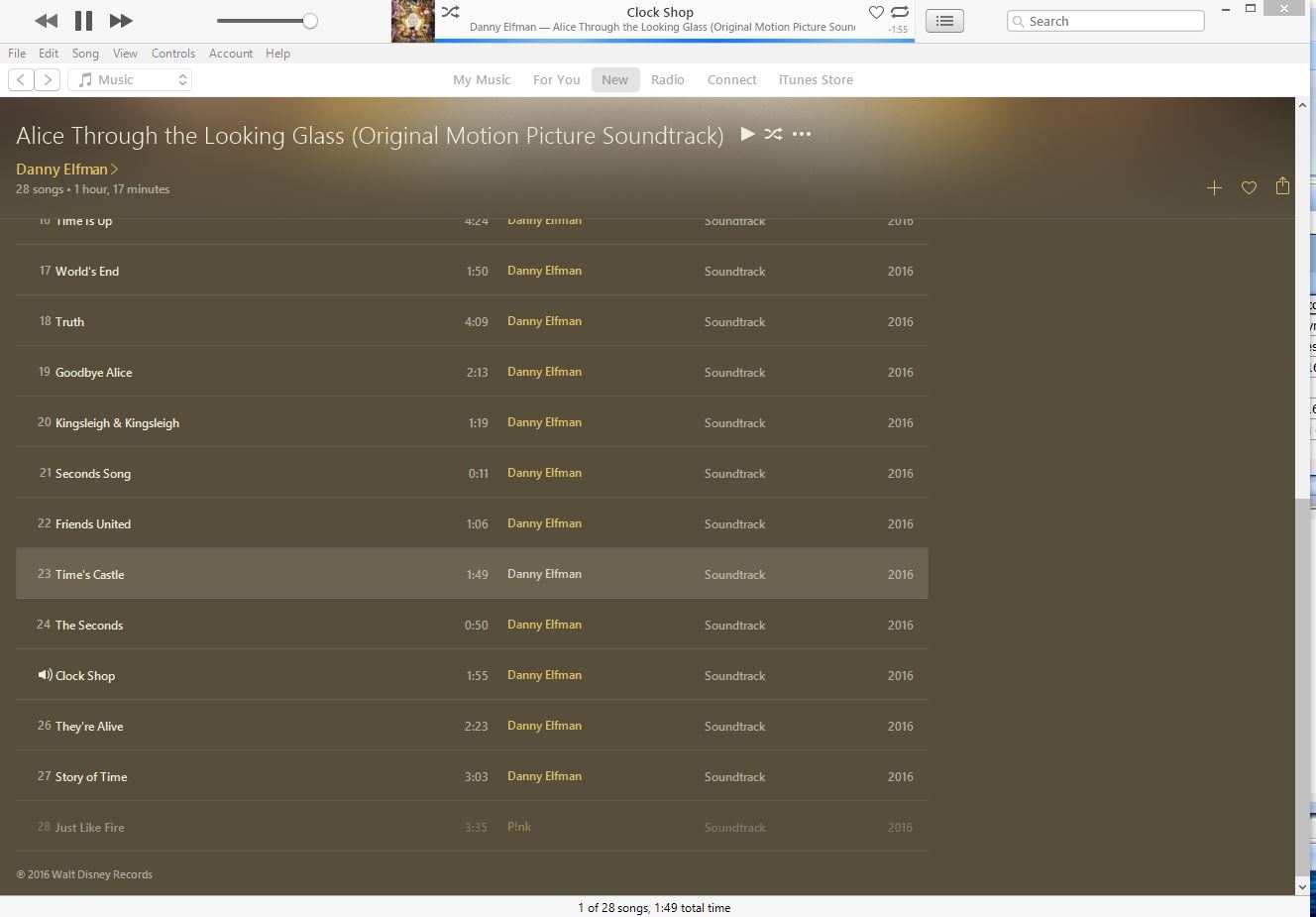Add the album to My Music
The image size is (1316, 917).
tap(1214, 188)
